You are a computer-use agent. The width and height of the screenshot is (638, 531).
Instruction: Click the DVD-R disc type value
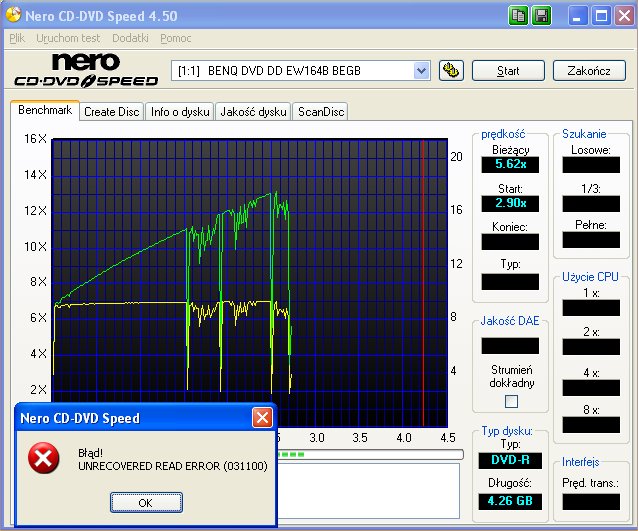tap(510, 461)
